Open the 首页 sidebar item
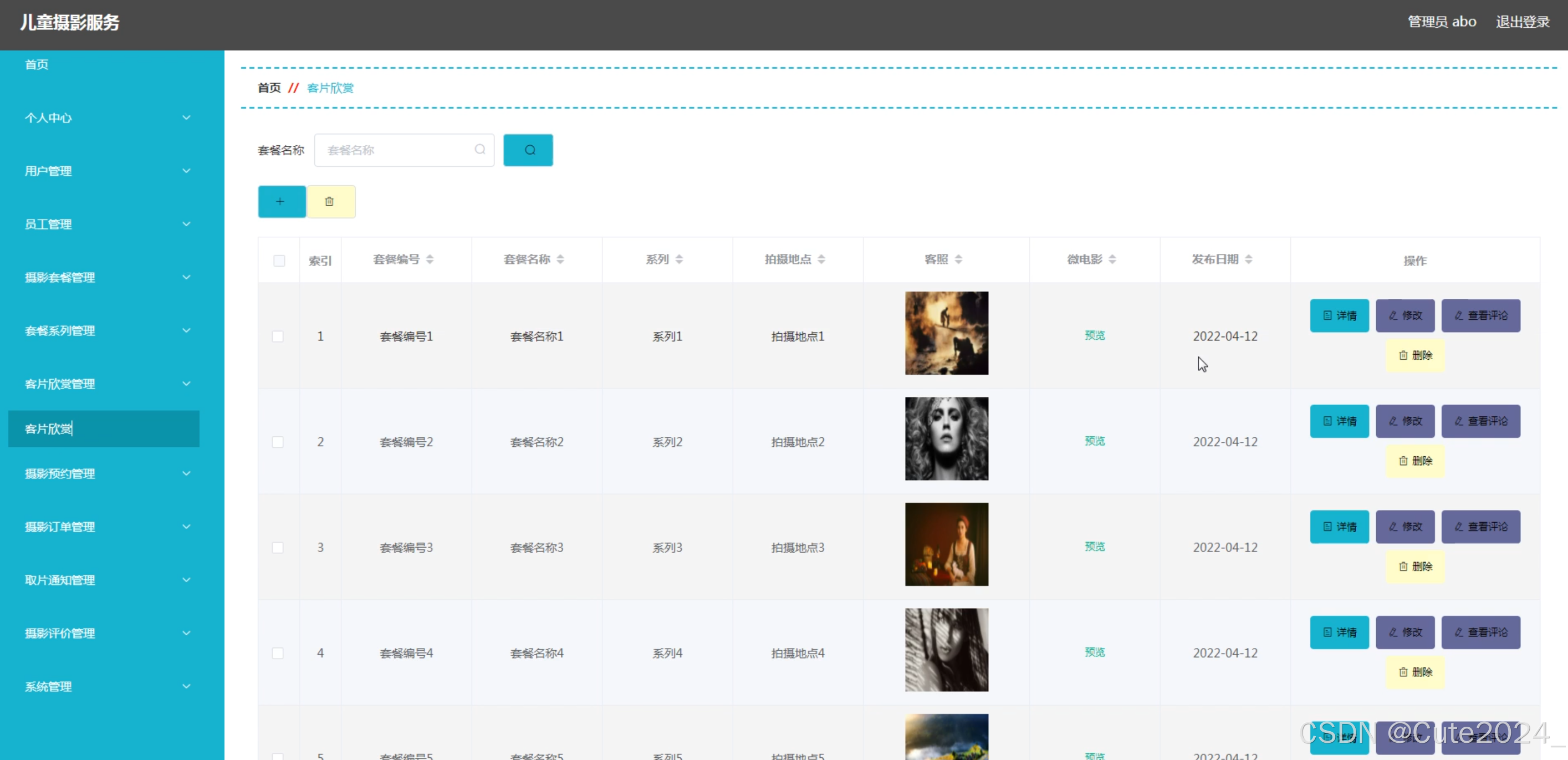 (37, 64)
